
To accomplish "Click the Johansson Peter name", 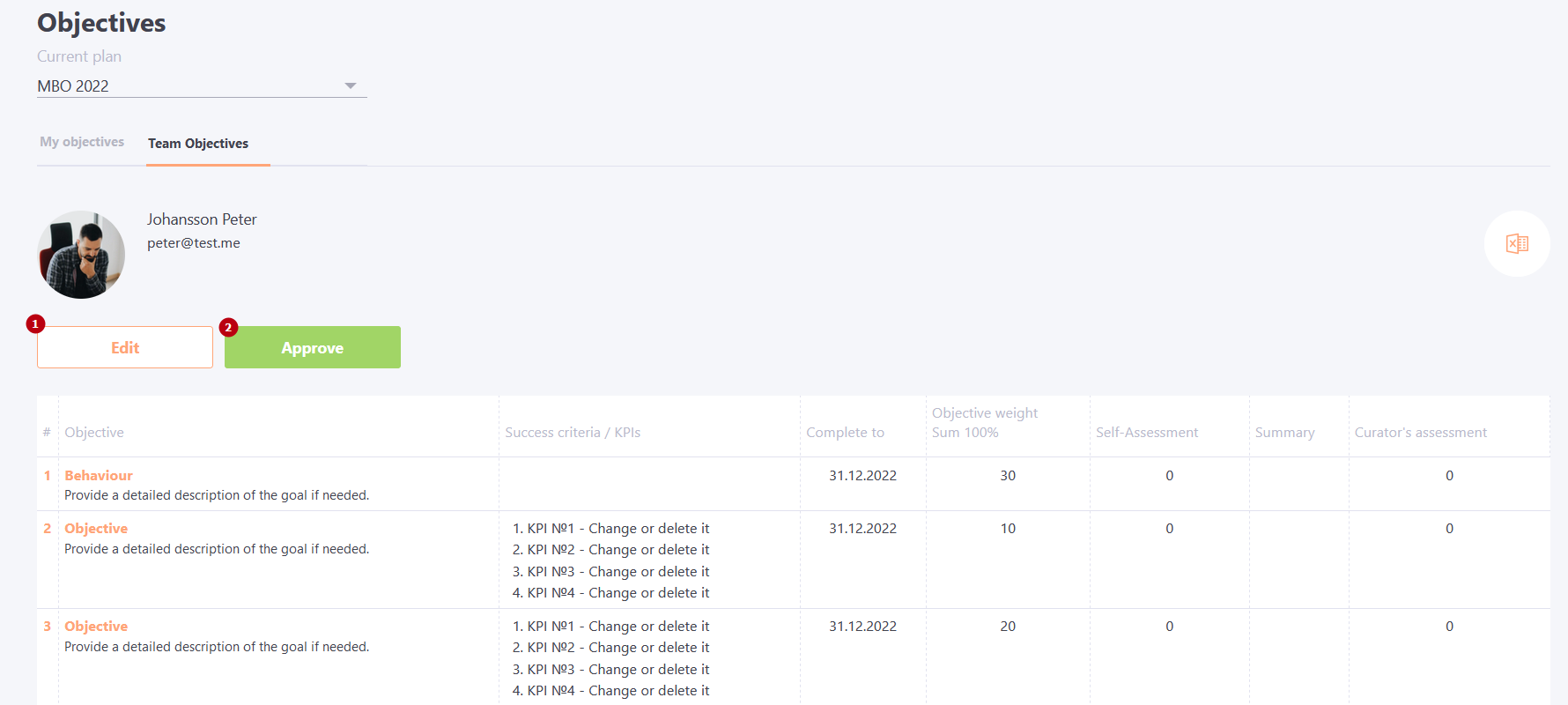I will pos(202,219).
